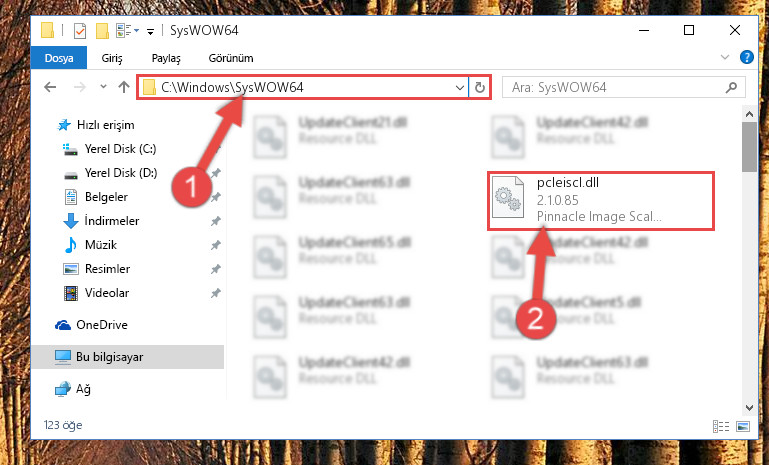
Task: Open OneDrive in the navigation pane
Action: 102,325
